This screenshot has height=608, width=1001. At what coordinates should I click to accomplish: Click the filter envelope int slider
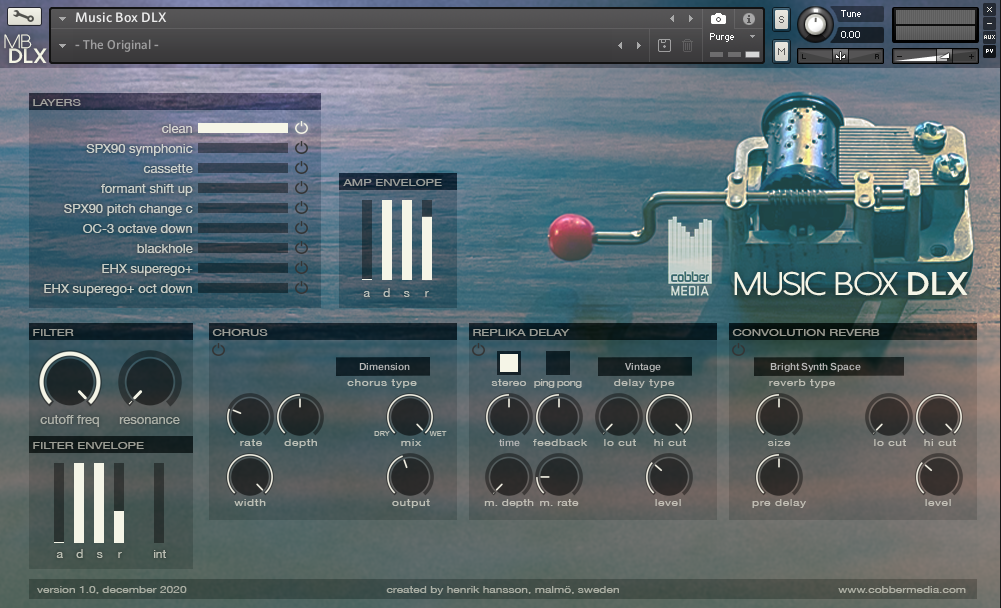point(158,503)
